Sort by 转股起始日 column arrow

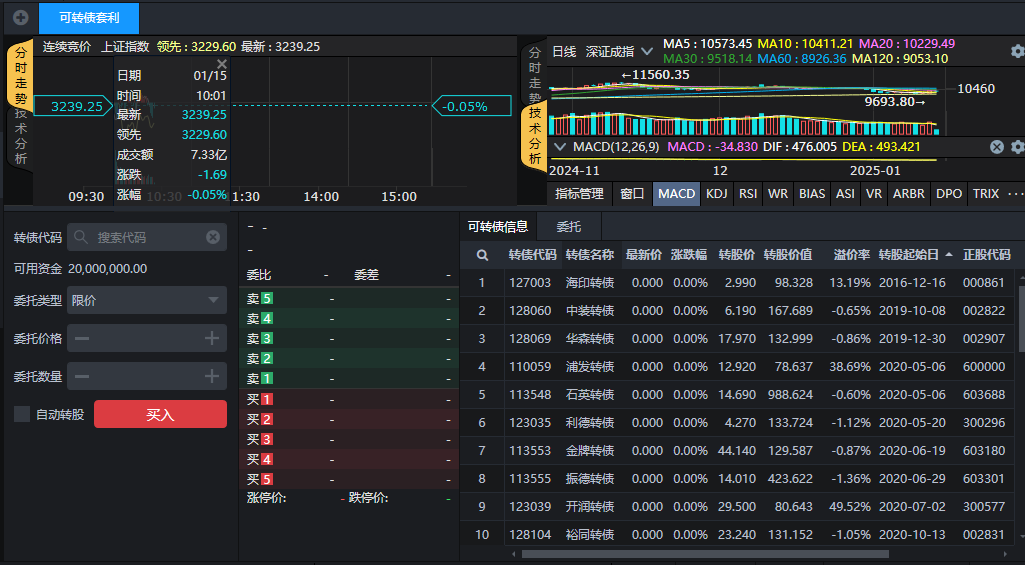click(x=949, y=254)
